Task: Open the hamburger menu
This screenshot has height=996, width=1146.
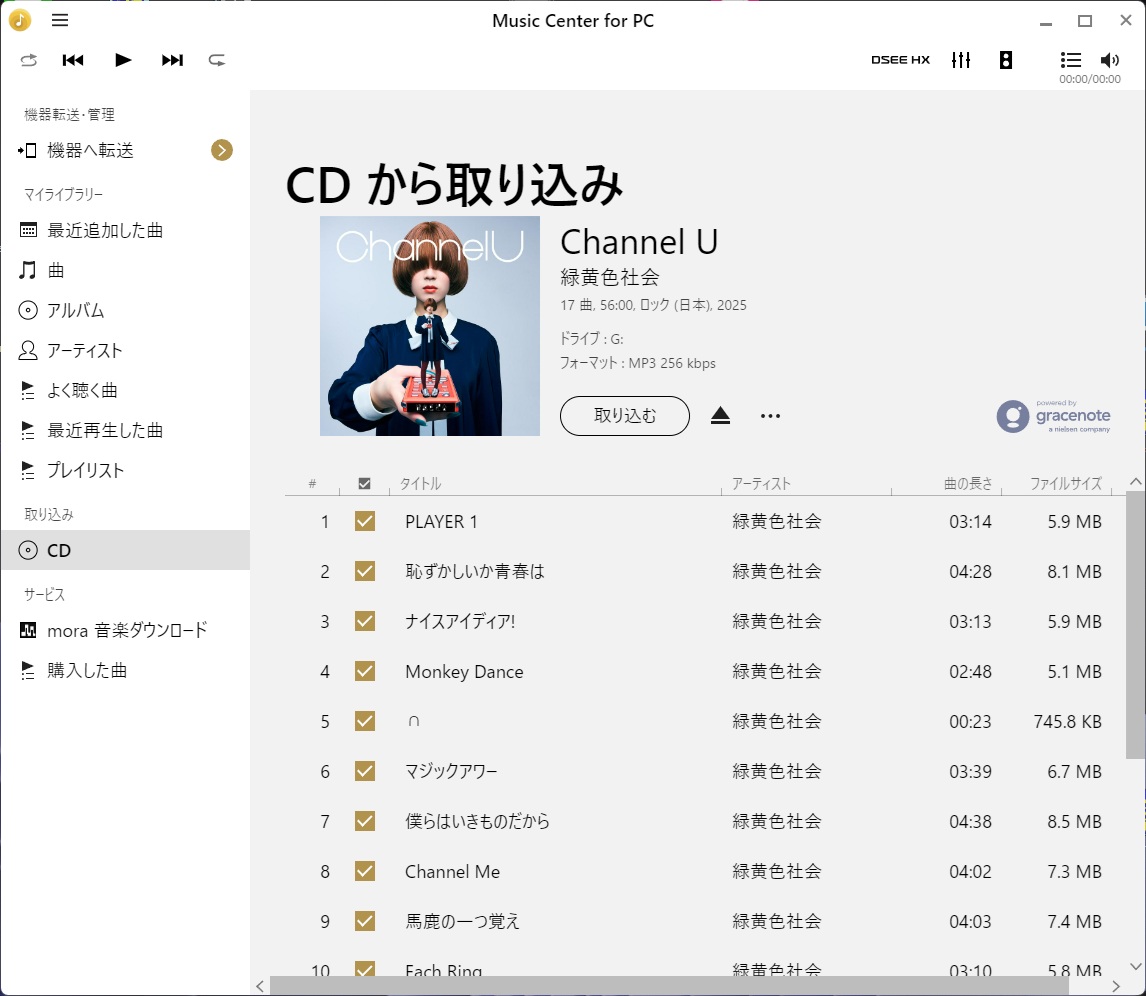Action: click(60, 20)
